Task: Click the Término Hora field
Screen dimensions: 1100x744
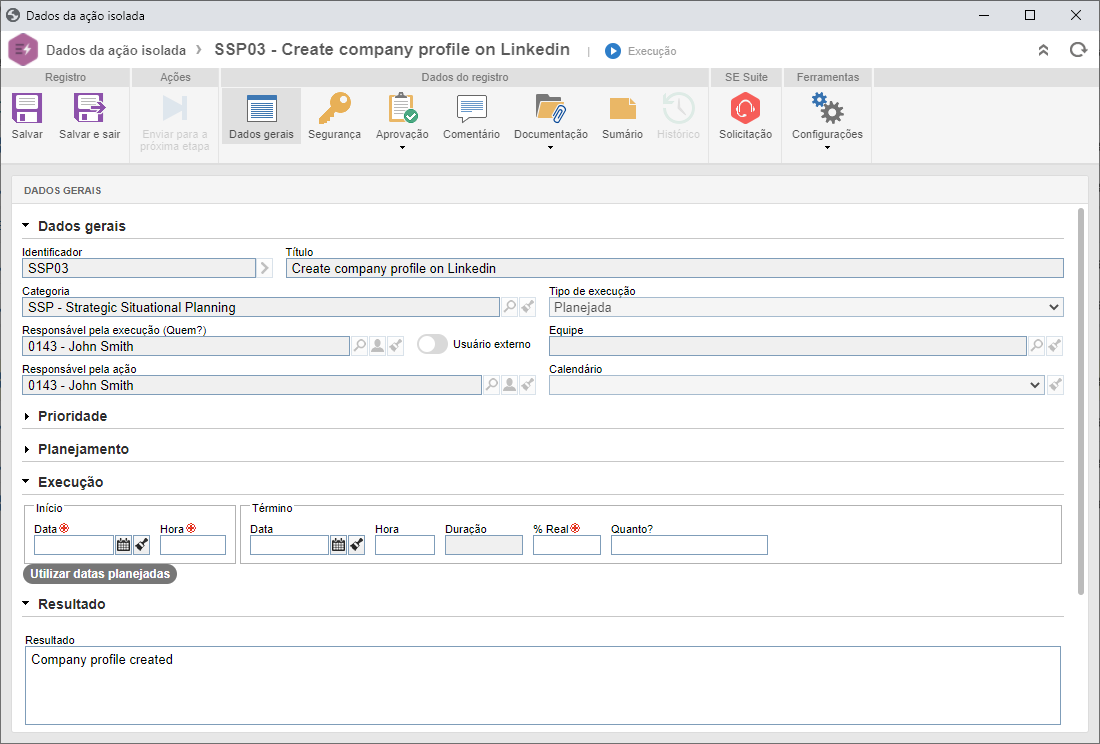Action: (x=405, y=545)
